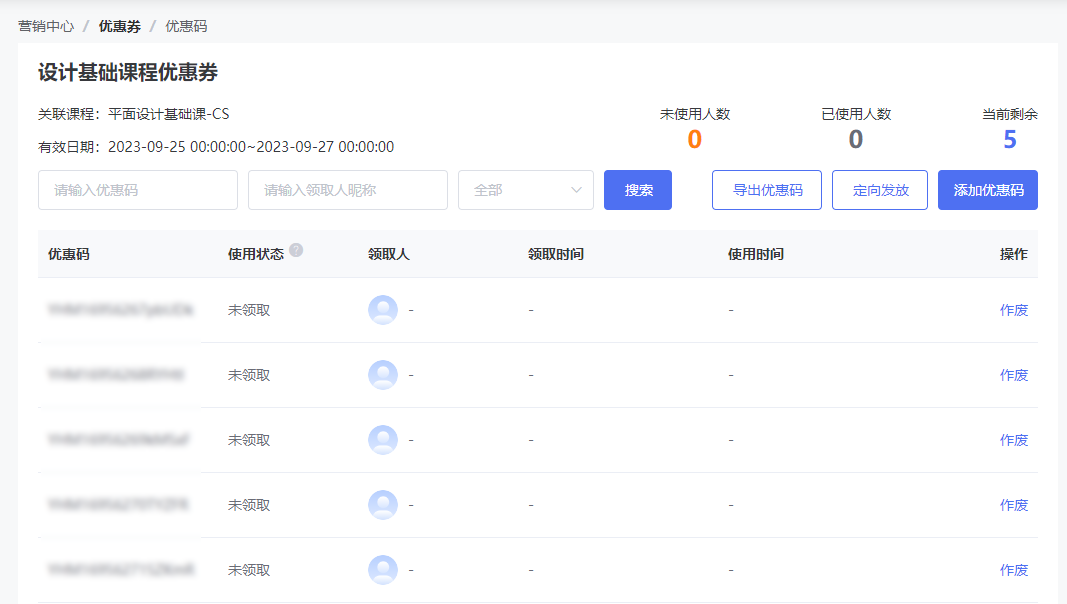Viewport: 1067px width, 604px height.
Task: Click 添加优惠码 button
Action: coord(988,190)
